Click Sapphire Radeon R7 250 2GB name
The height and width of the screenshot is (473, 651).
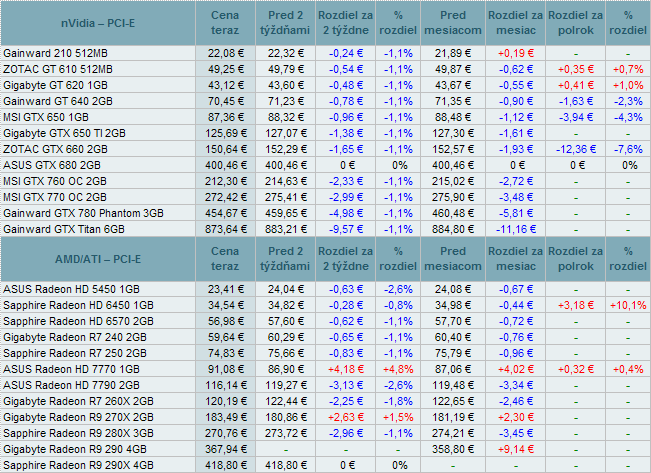click(75, 353)
